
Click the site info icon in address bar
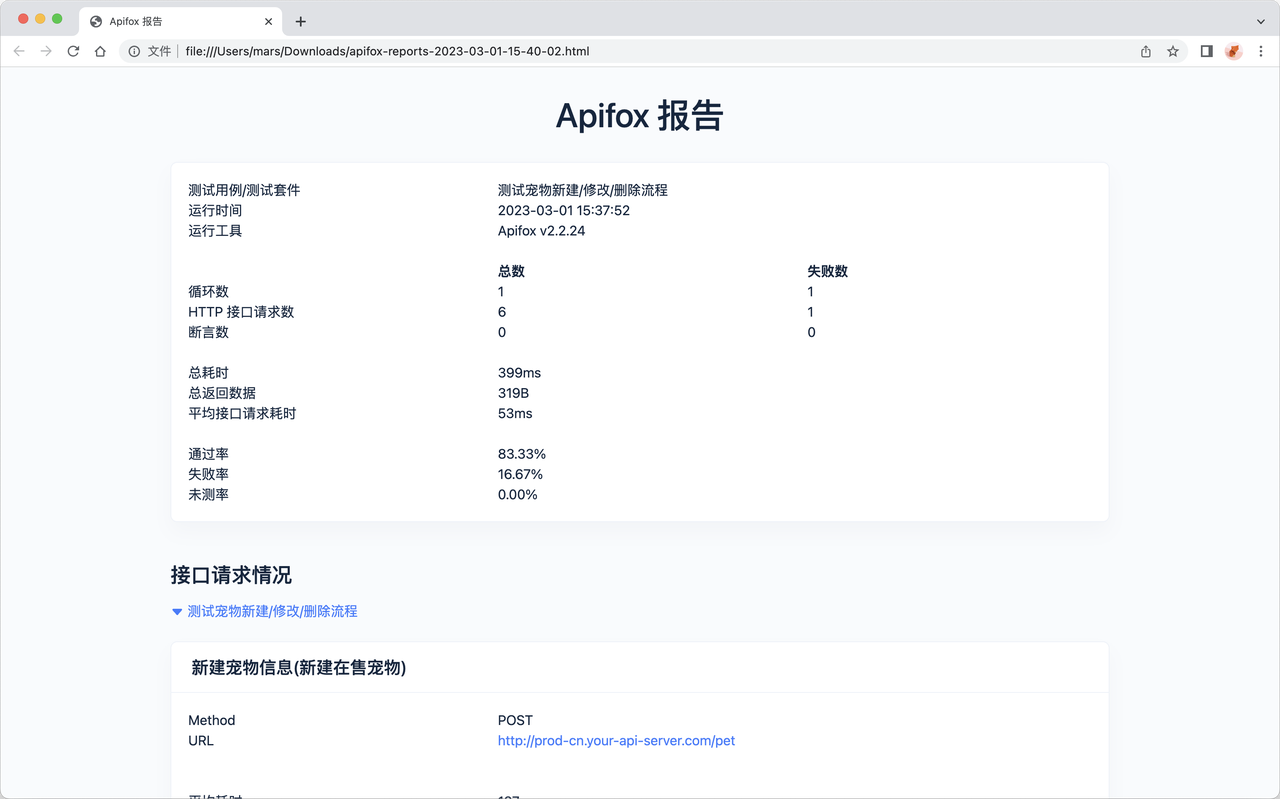click(x=134, y=51)
